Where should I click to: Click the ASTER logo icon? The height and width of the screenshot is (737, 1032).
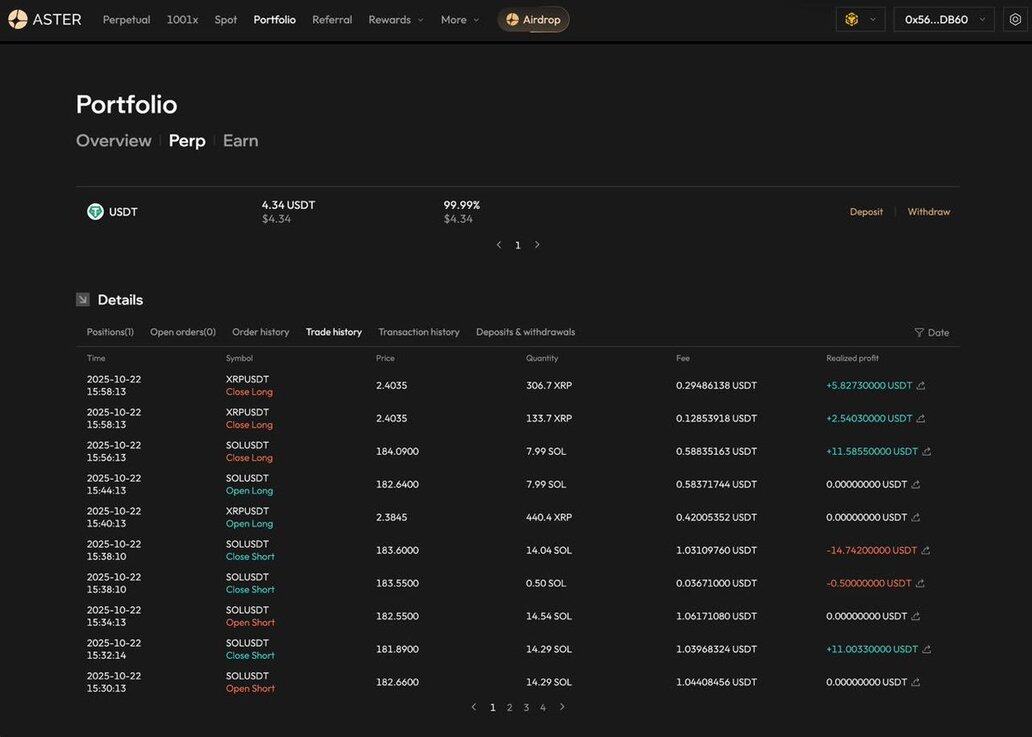18,19
